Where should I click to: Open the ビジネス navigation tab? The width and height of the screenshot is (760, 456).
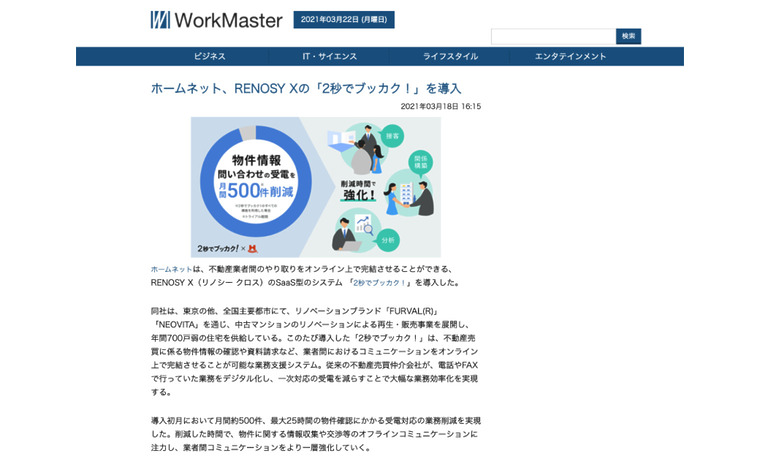pos(209,57)
